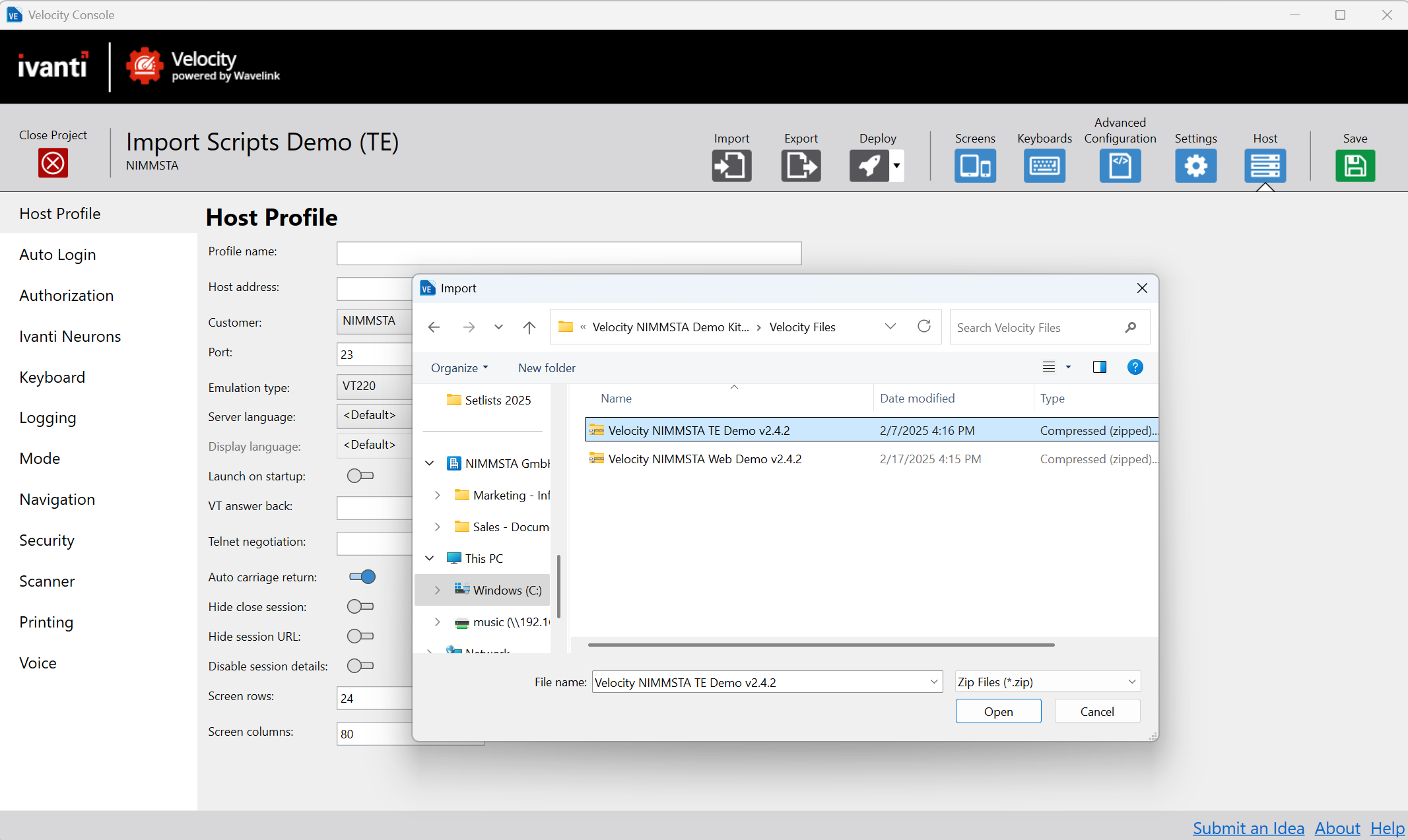Open the Organize menu
Image resolution: width=1408 pixels, height=840 pixels.
click(459, 368)
